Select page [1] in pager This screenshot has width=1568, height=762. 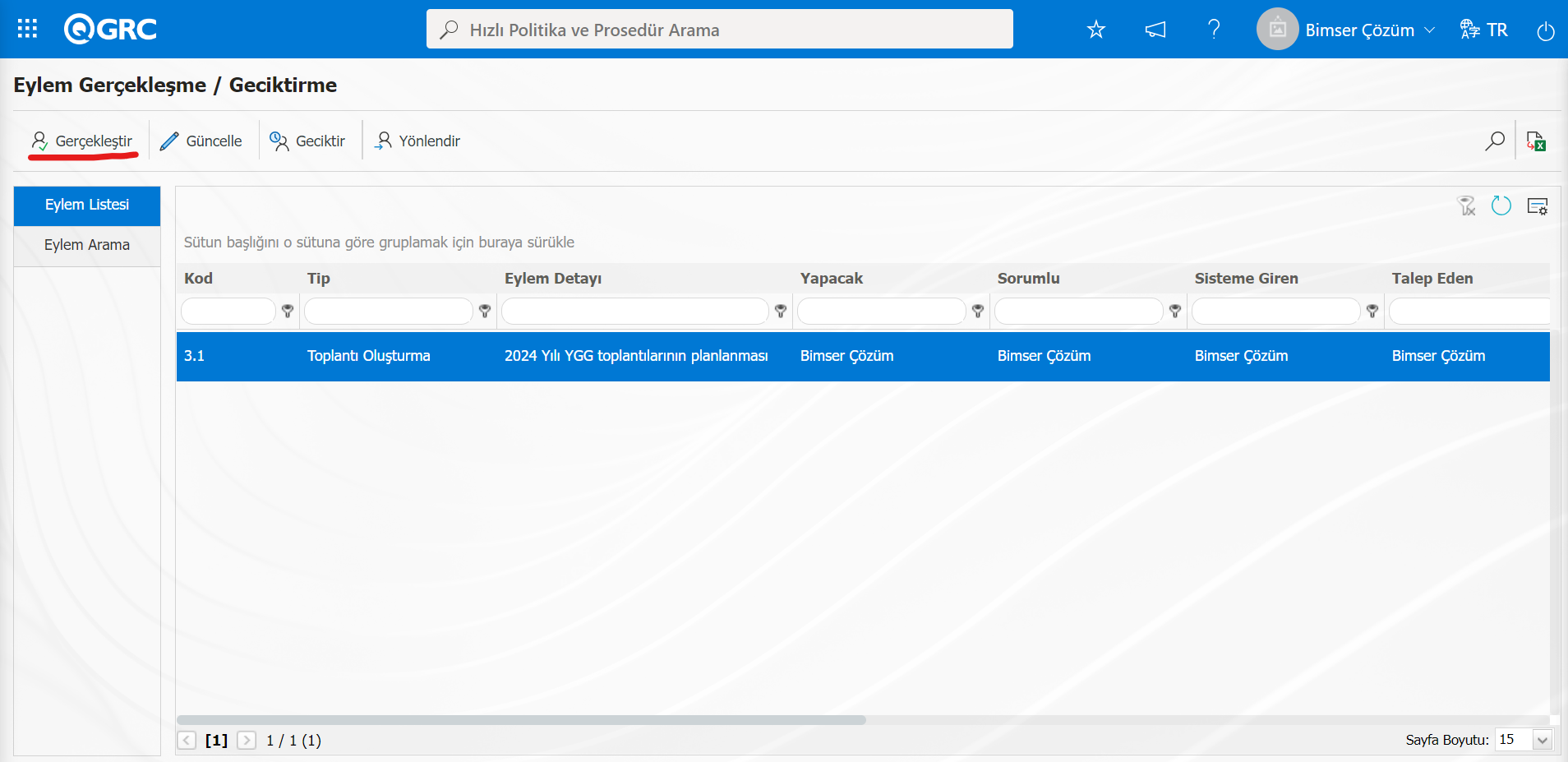[x=216, y=740]
